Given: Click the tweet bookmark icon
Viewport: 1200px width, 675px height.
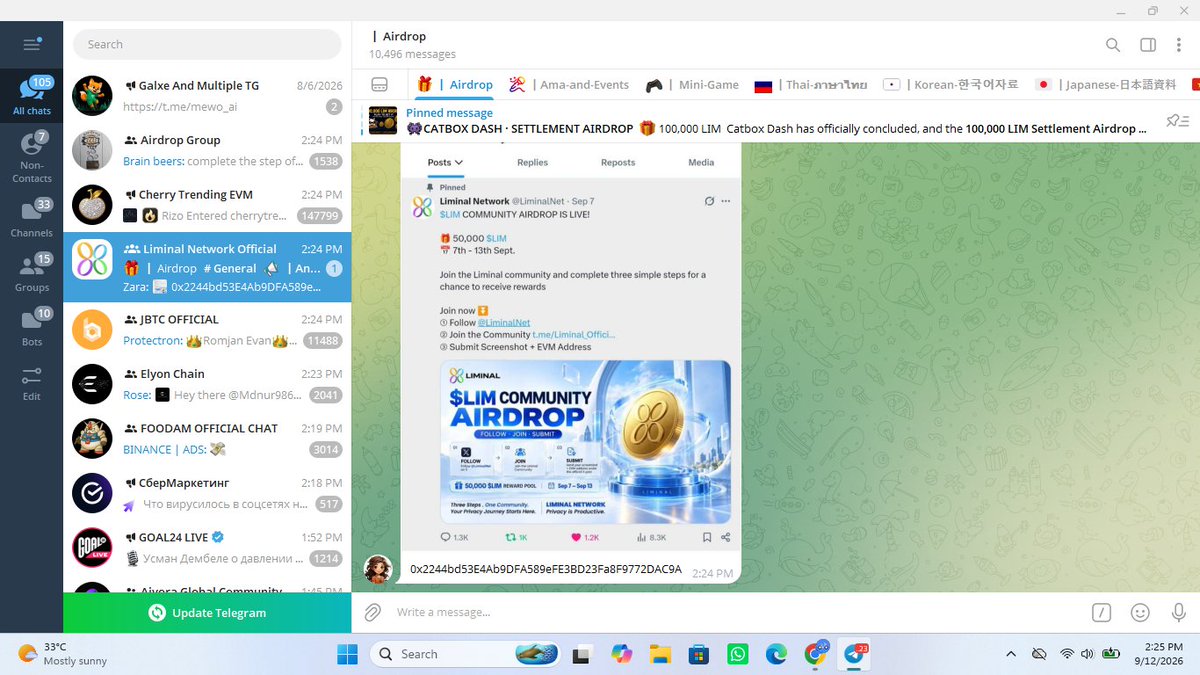Looking at the screenshot, I should [x=707, y=537].
